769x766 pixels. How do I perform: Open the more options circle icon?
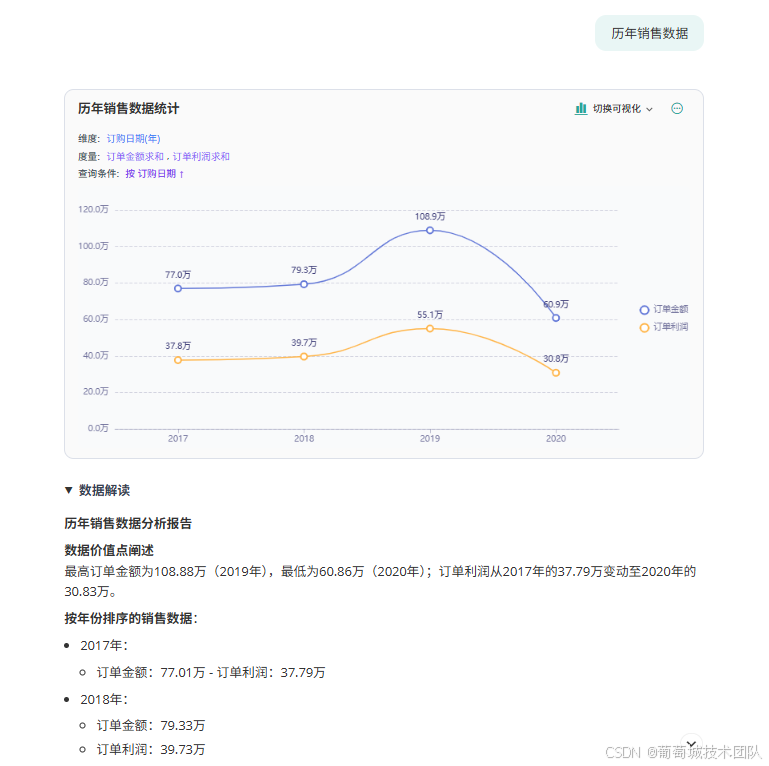pos(677,108)
